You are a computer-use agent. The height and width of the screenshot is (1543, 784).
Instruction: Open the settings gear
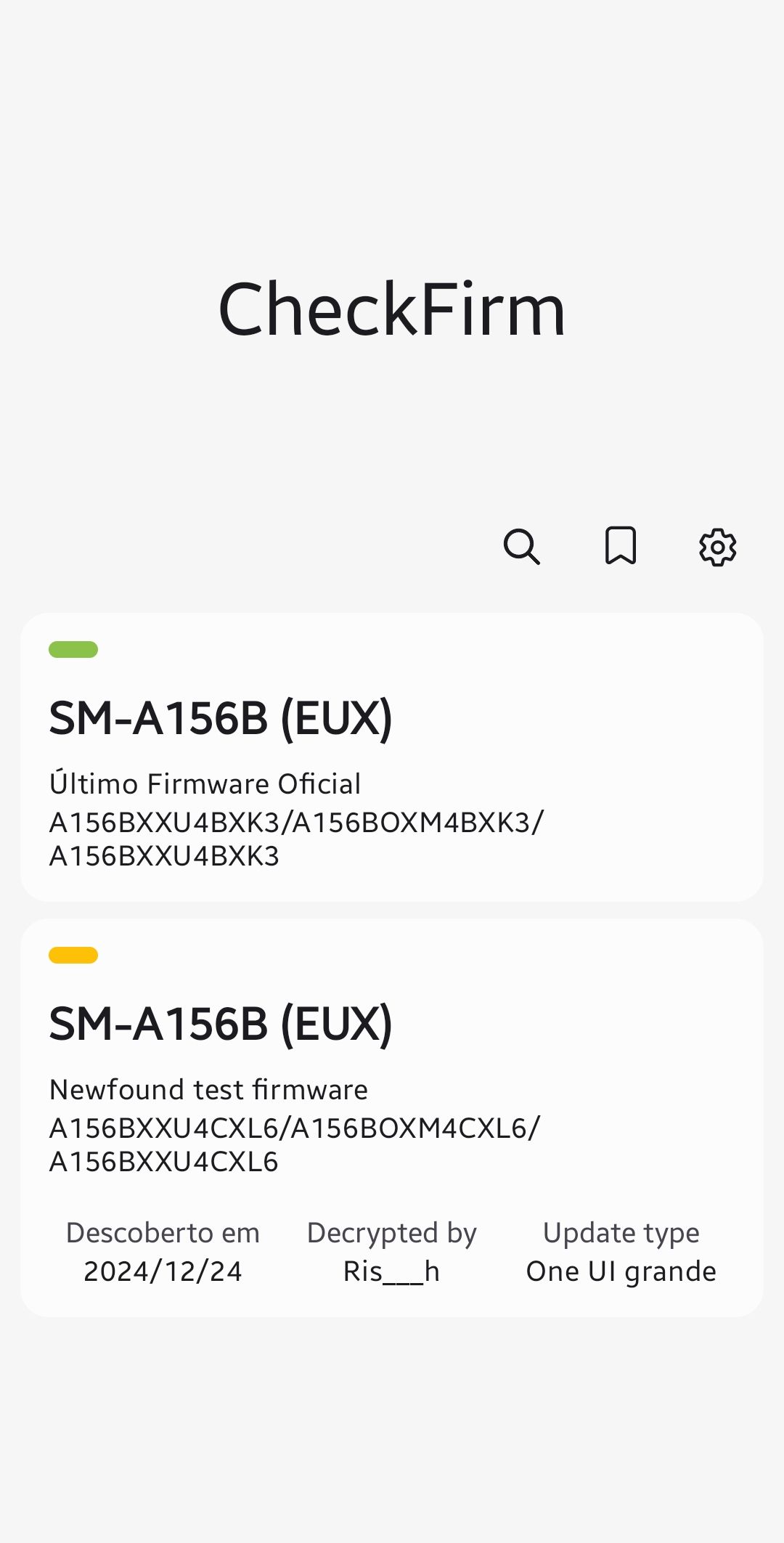(x=717, y=547)
